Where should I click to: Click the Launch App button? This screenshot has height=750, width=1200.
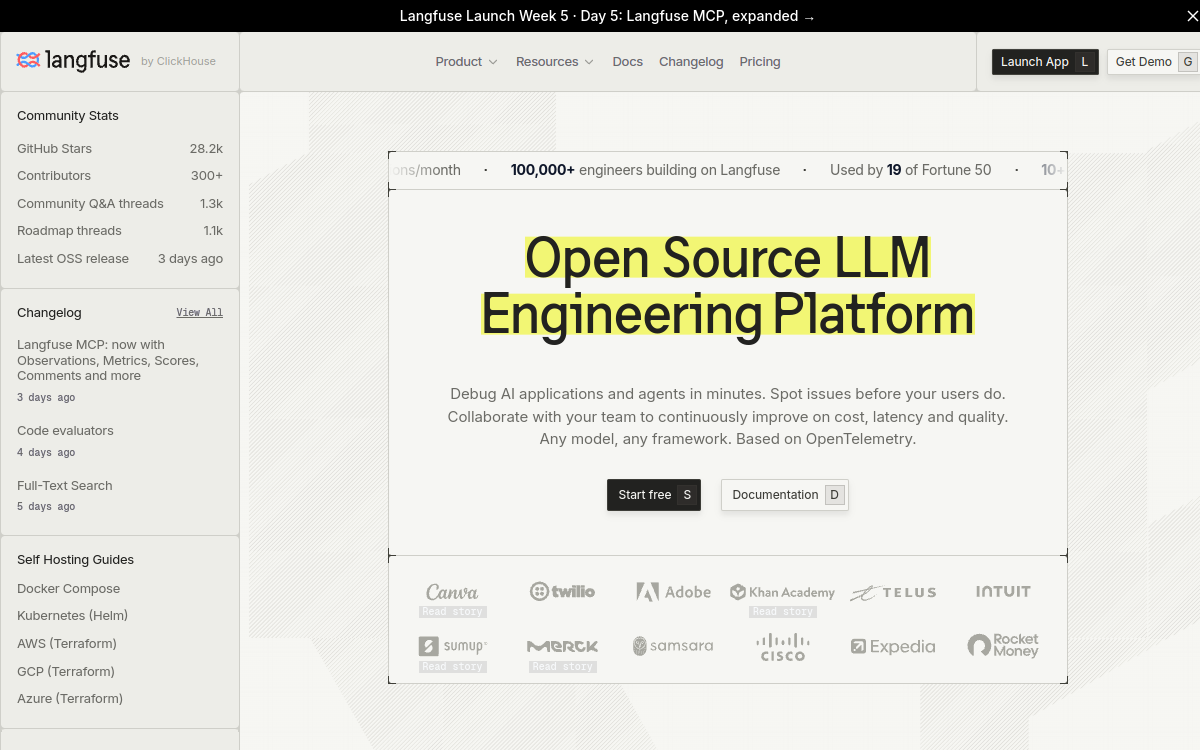[1045, 62]
